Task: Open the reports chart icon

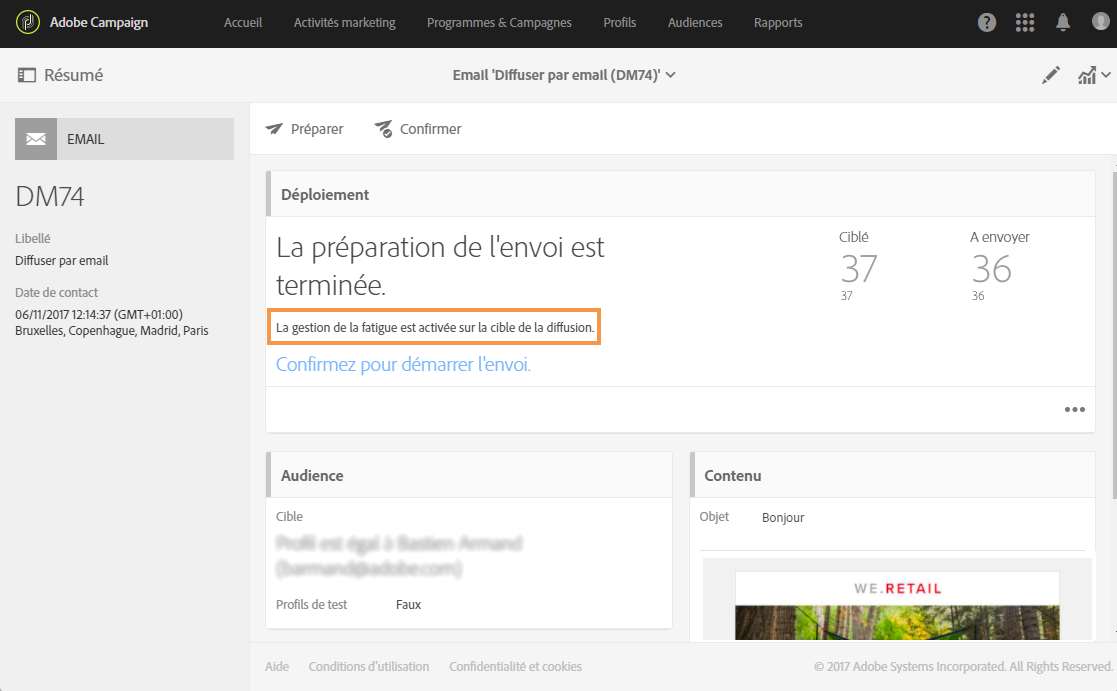Action: (x=1086, y=75)
